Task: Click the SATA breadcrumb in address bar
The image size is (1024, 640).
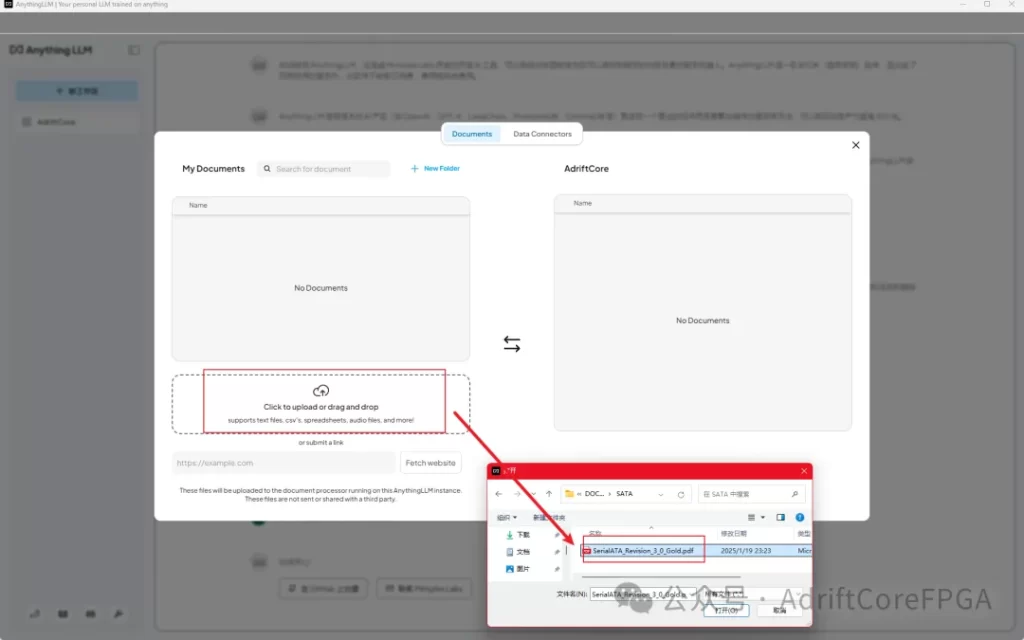Action: tap(624, 494)
